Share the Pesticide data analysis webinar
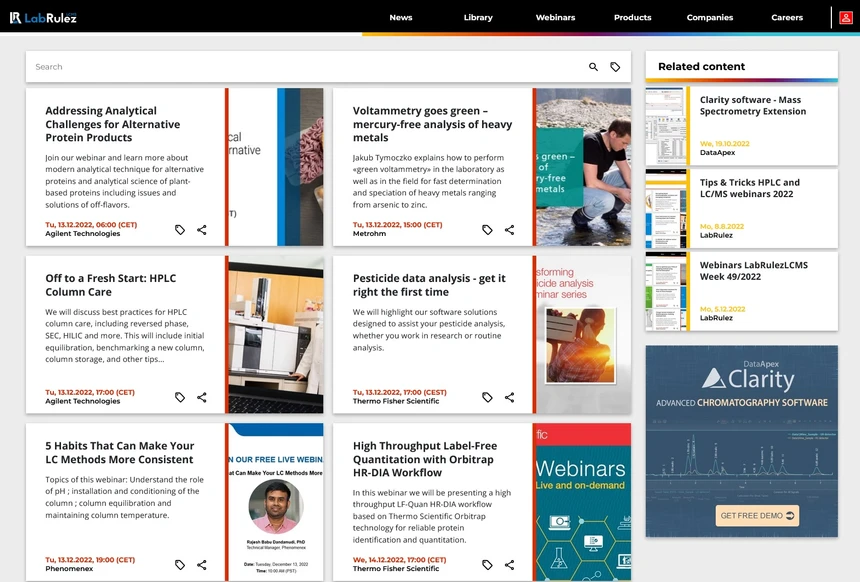This screenshot has height=582, width=860. point(510,397)
